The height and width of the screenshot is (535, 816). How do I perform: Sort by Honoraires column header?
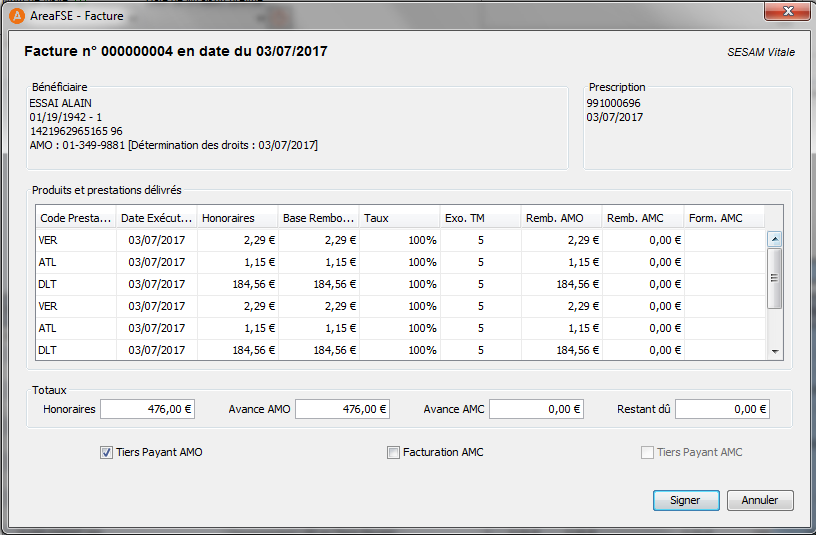pos(238,218)
